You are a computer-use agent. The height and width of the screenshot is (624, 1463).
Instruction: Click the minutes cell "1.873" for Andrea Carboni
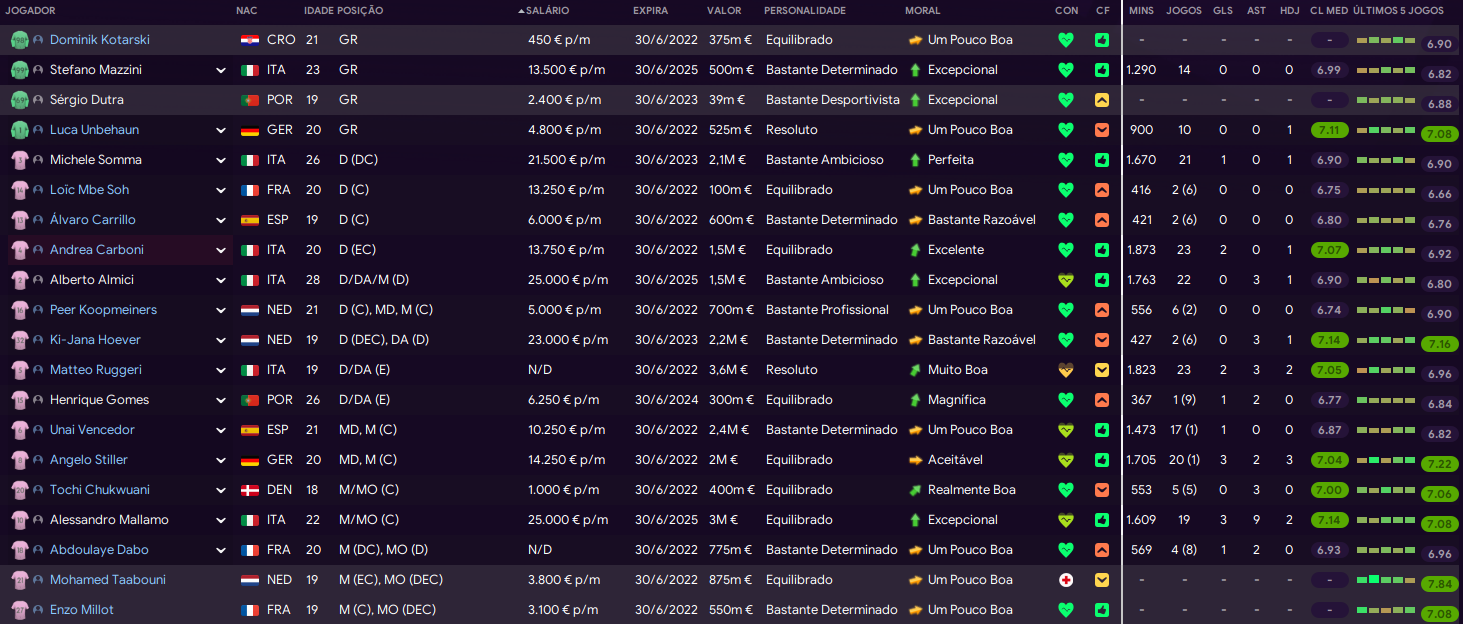click(1141, 250)
